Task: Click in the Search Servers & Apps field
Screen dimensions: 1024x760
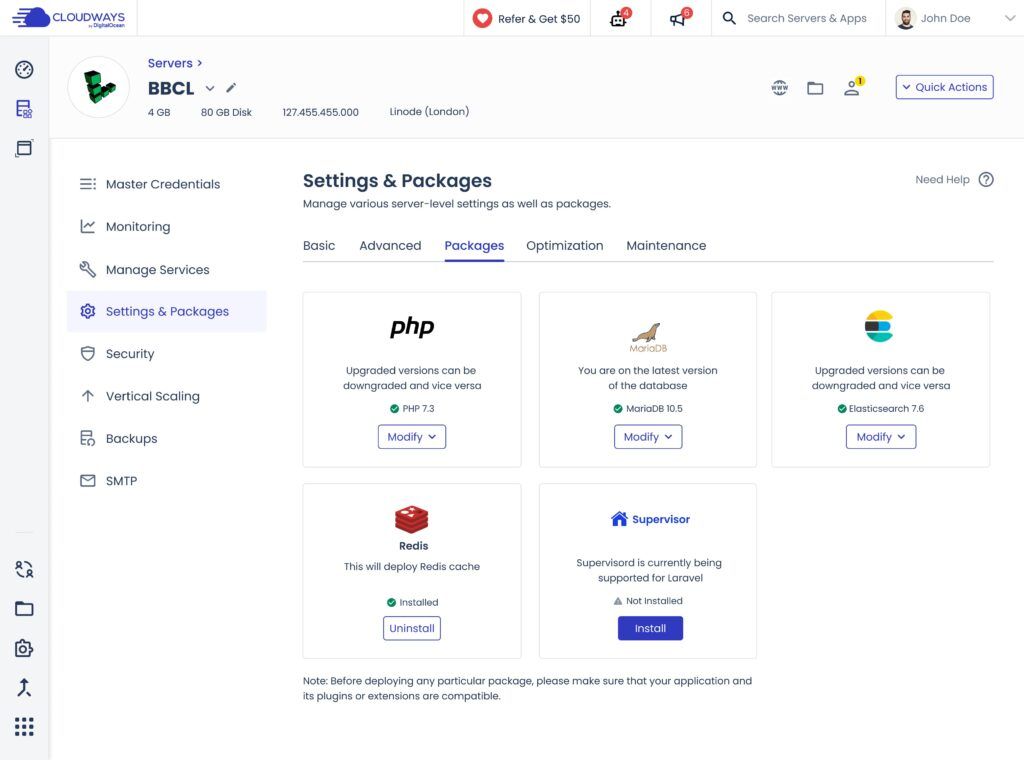Action: (807, 18)
